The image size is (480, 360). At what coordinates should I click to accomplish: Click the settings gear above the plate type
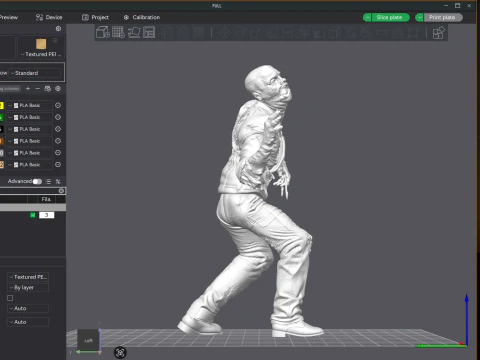tap(58, 29)
